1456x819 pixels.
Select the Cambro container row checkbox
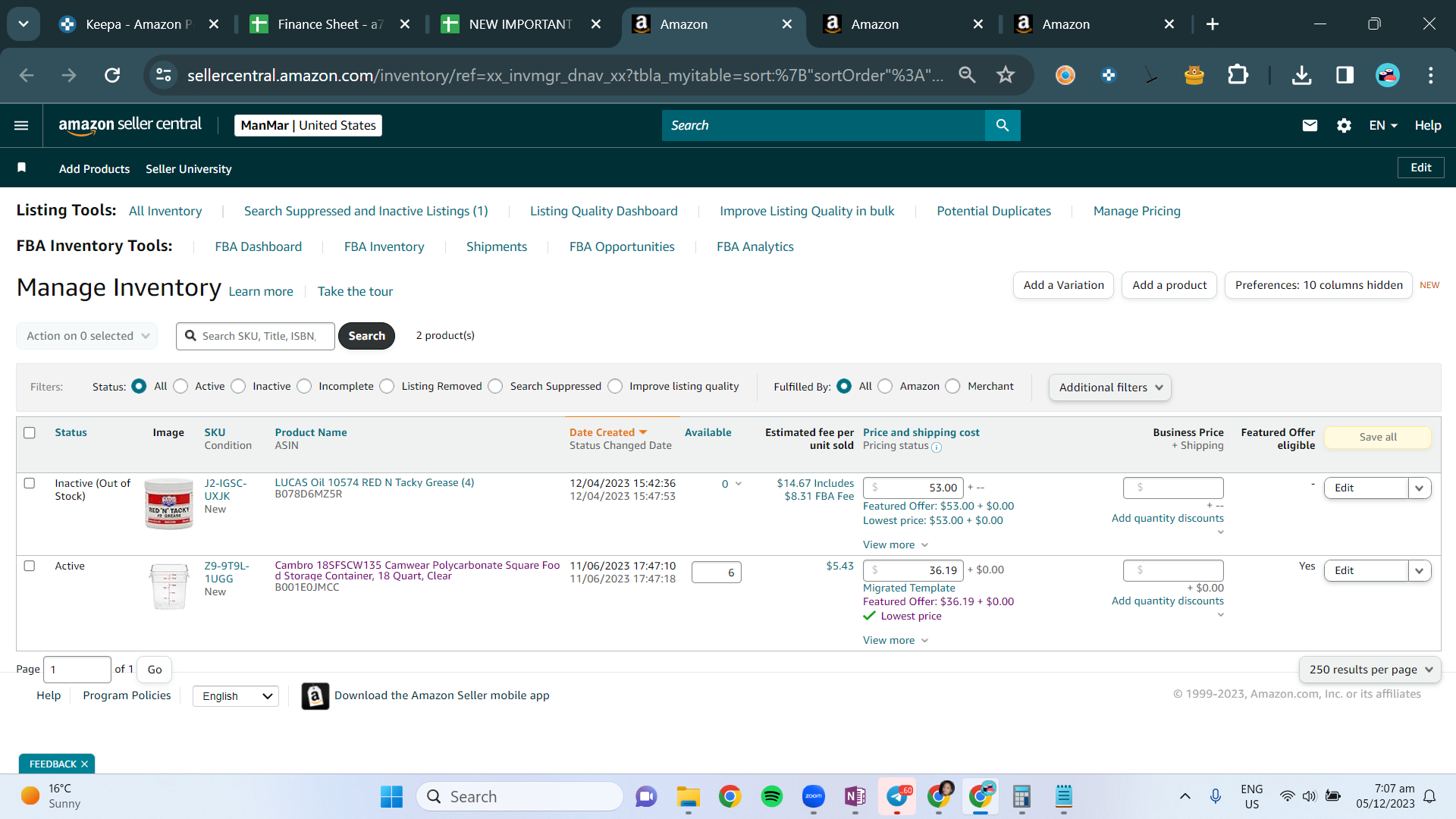pos(30,566)
